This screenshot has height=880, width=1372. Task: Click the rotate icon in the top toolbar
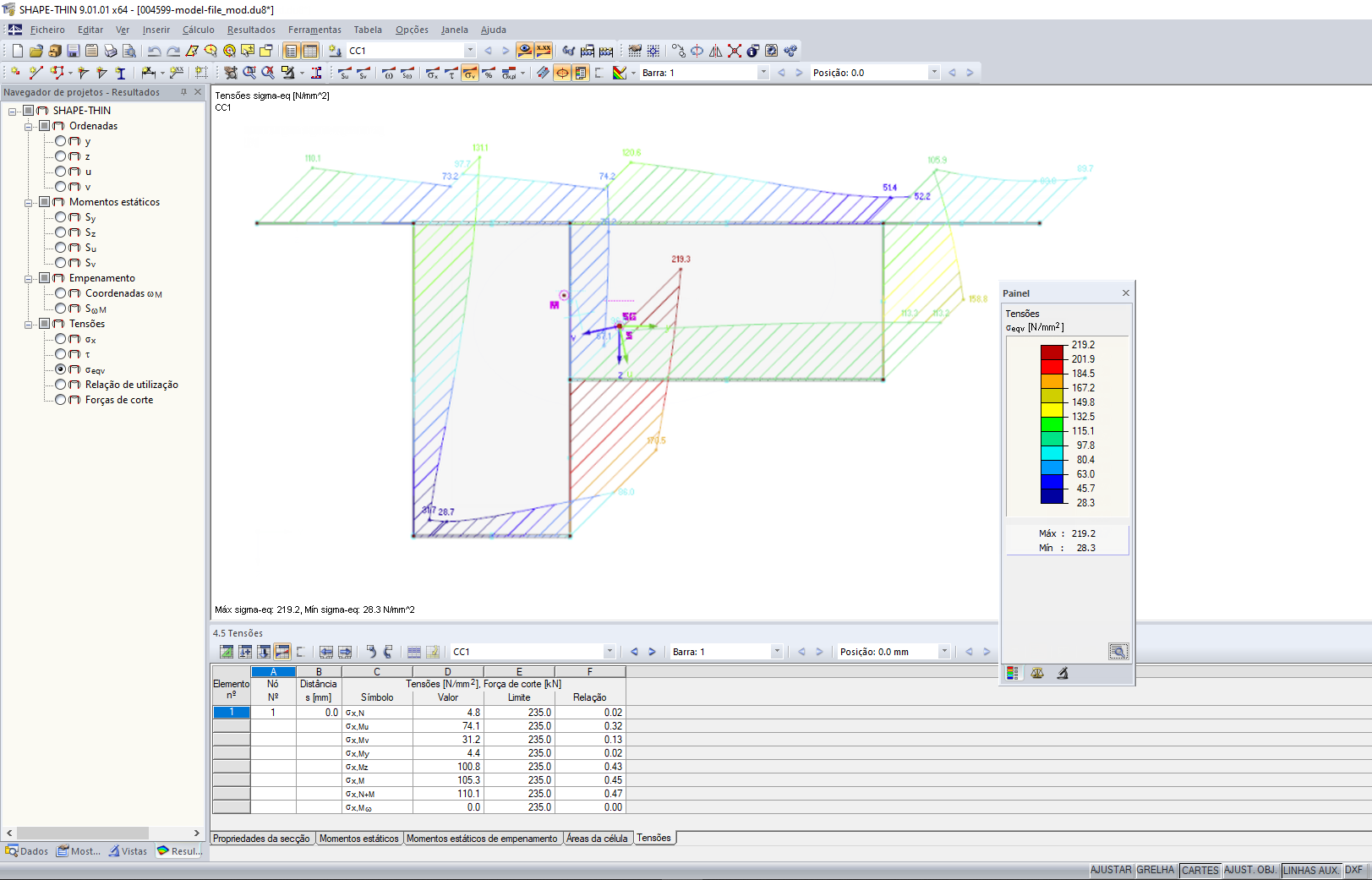[697, 51]
